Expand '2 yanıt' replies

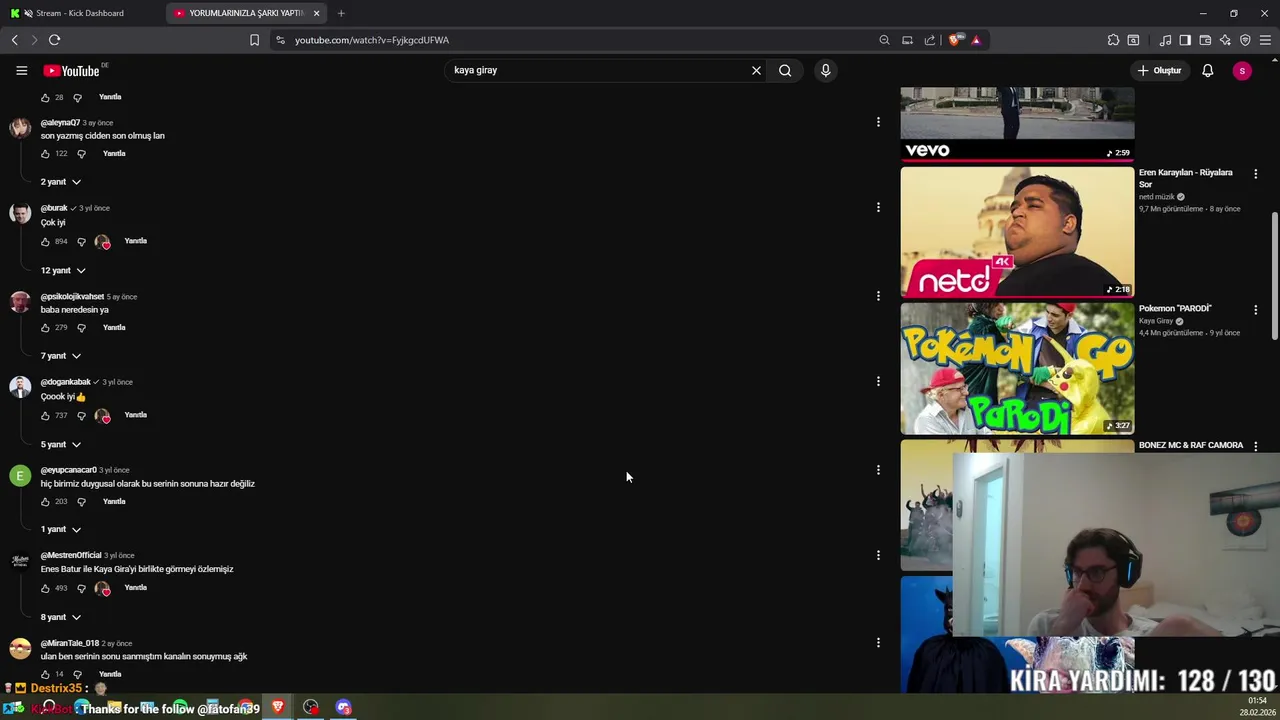[61, 182]
